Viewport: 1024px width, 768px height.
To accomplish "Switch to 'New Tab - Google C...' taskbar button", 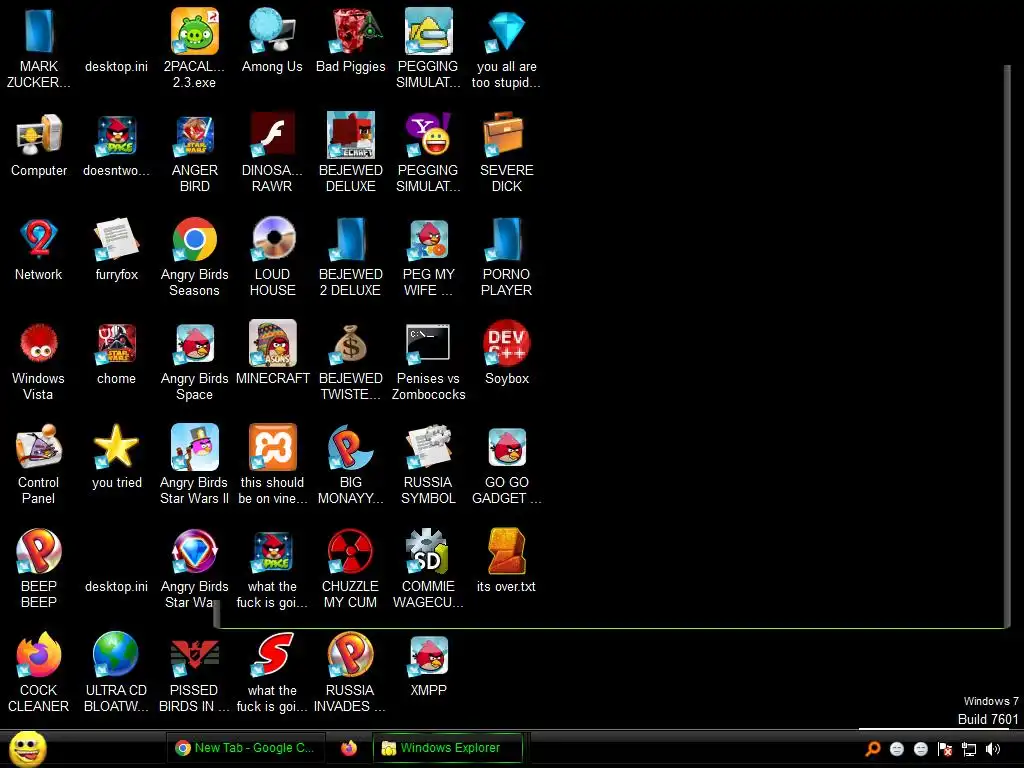I will (246, 748).
